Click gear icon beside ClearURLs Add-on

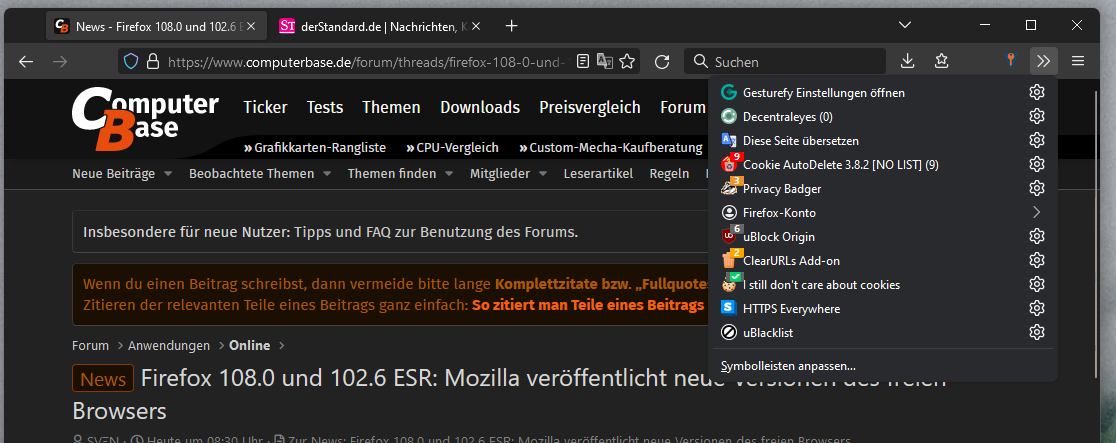(x=1037, y=260)
